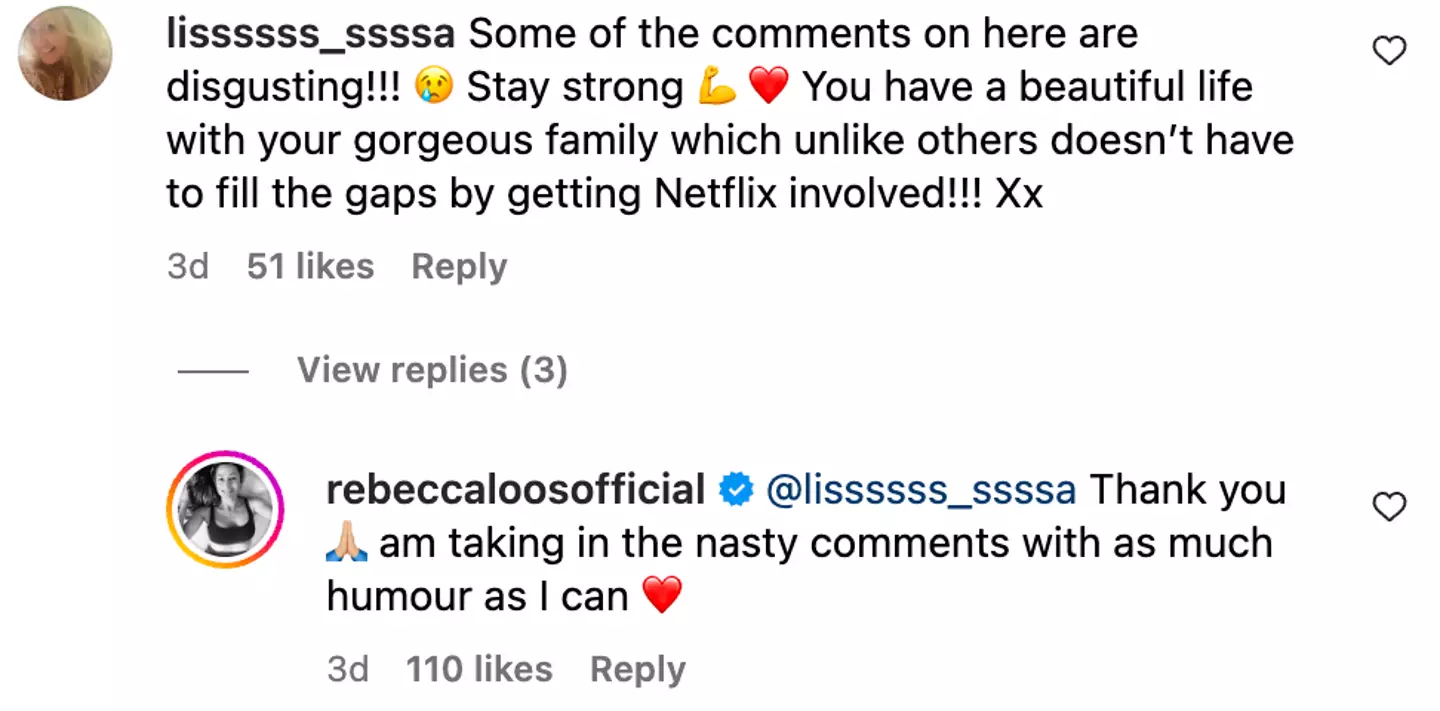Viewport: 1440px width, 711px height.
Task: View the 110 likes on the reply
Action: (x=479, y=669)
